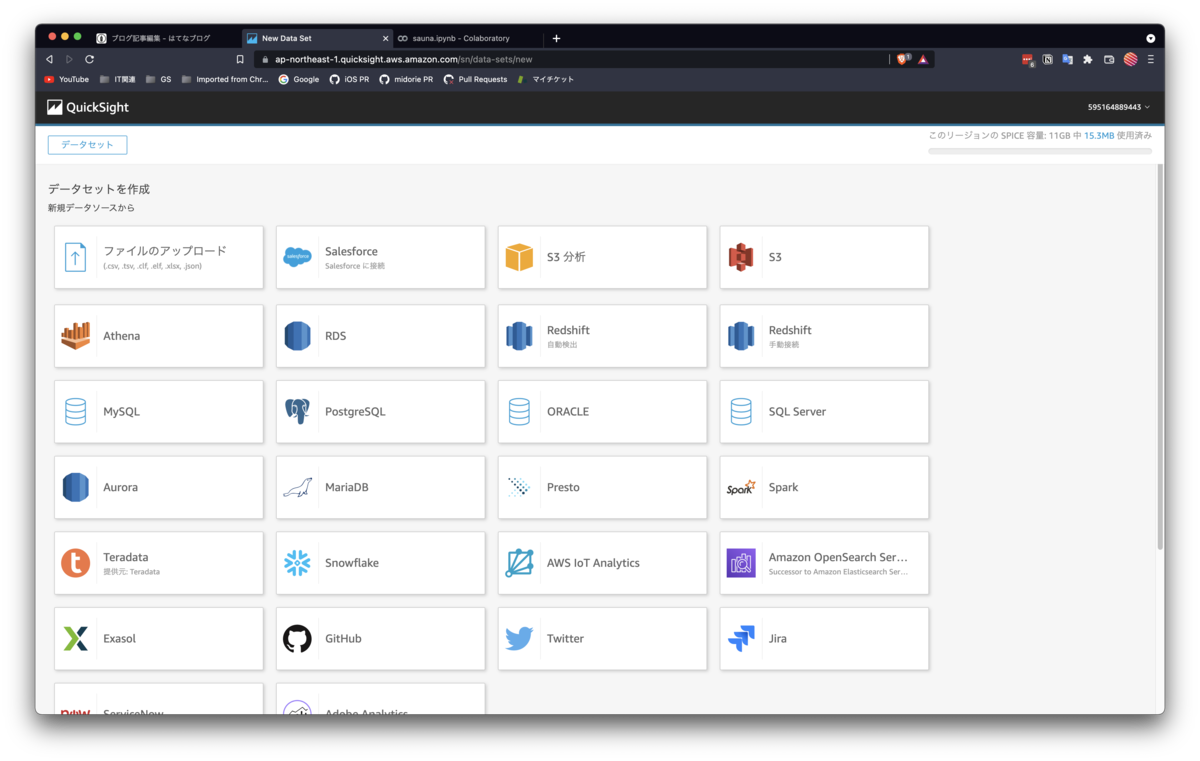1200x761 pixels.
Task: Open the マイチケット bookmark
Action: [546, 79]
